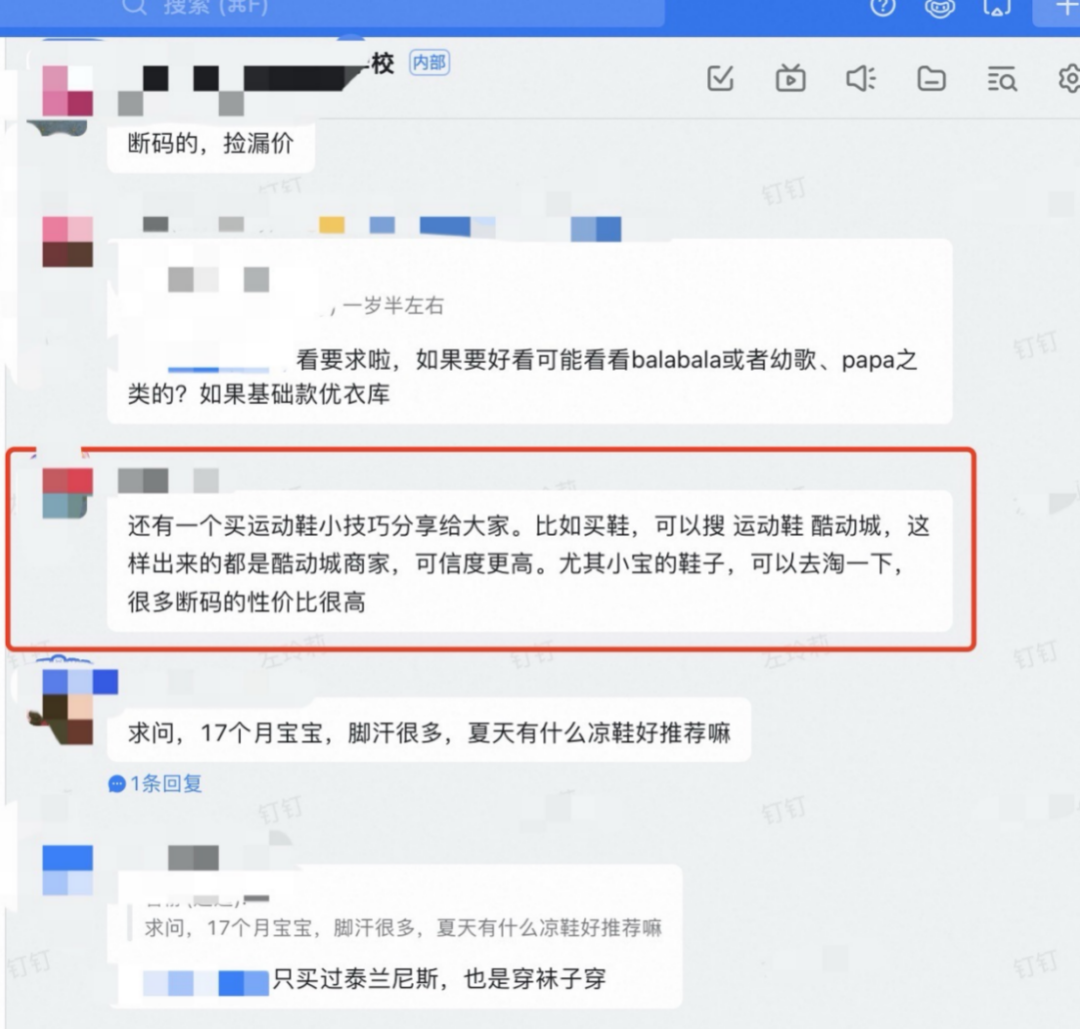Click avatar of the 凉鞋 question sender
The image size is (1080, 1029).
click(x=68, y=707)
